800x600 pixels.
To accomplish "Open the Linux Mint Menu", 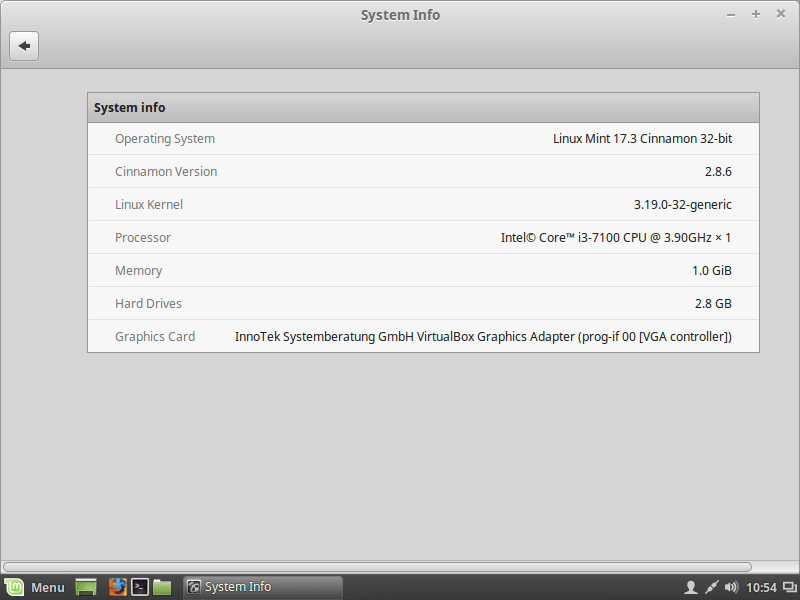I will 35,587.
